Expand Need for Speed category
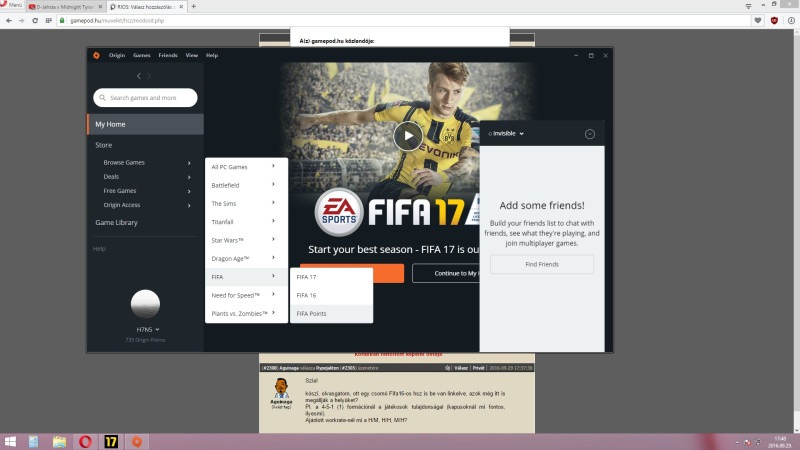The image size is (800, 450). pos(246,295)
